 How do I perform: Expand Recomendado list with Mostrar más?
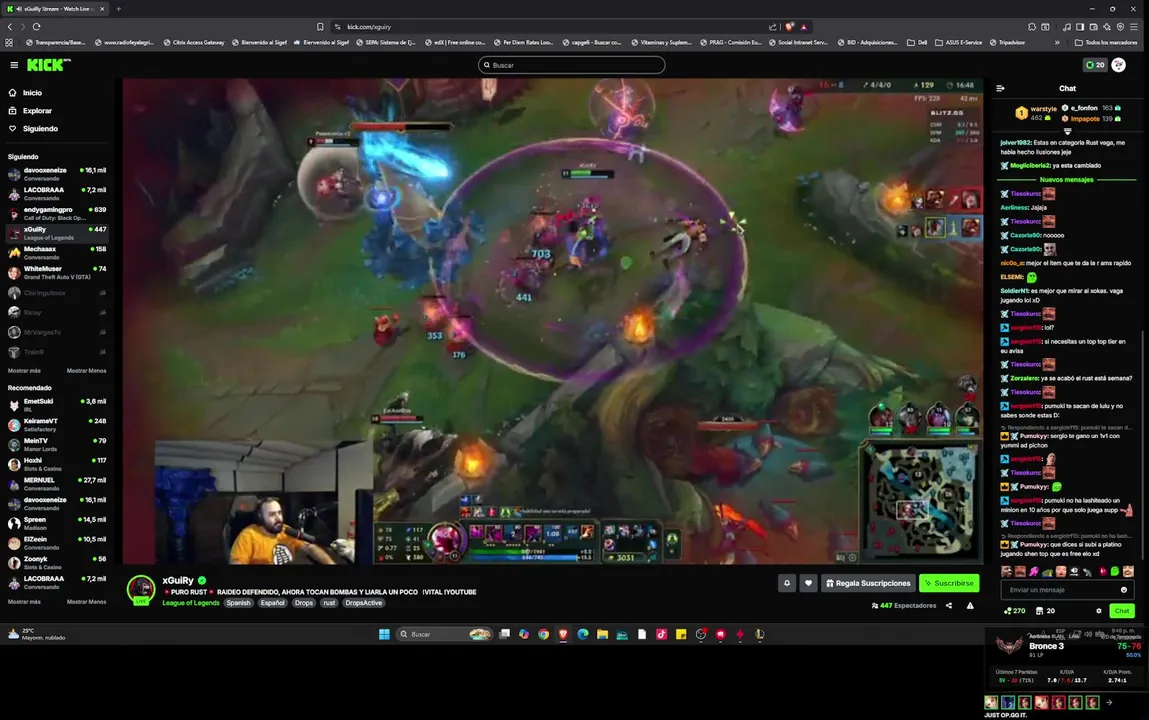click(x=24, y=601)
